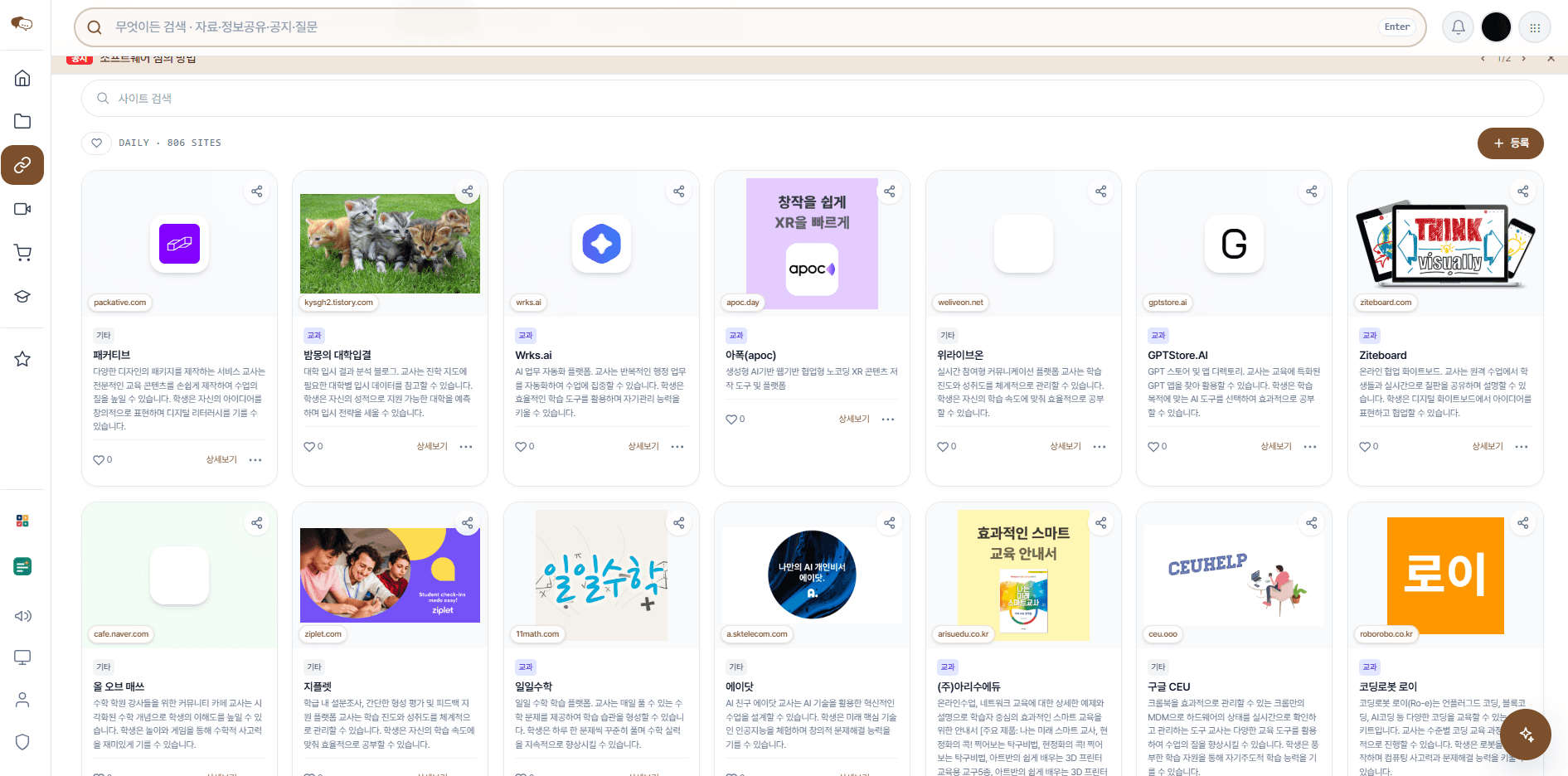Share the packative.com card
The width and height of the screenshot is (1568, 776).
pyautogui.click(x=257, y=192)
